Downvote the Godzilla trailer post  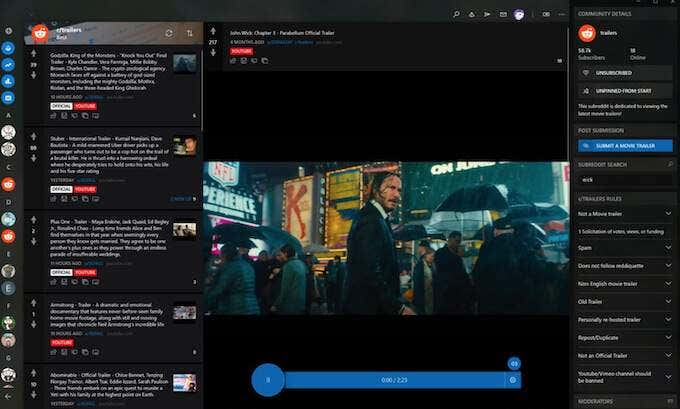point(32,75)
